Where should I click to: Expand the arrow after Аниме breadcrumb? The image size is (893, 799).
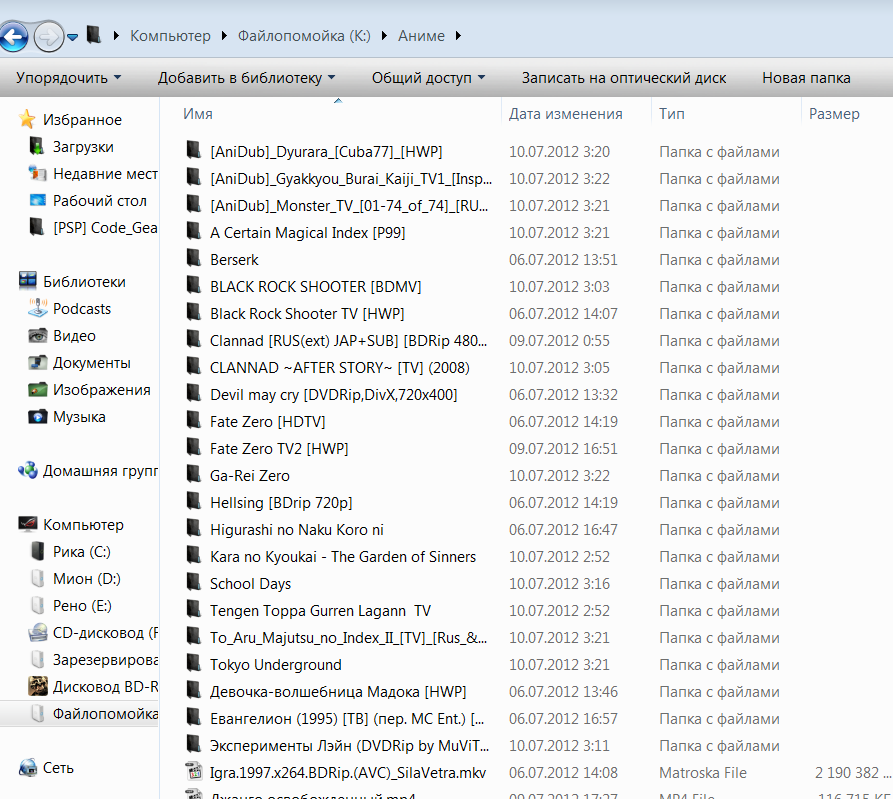click(x=458, y=36)
